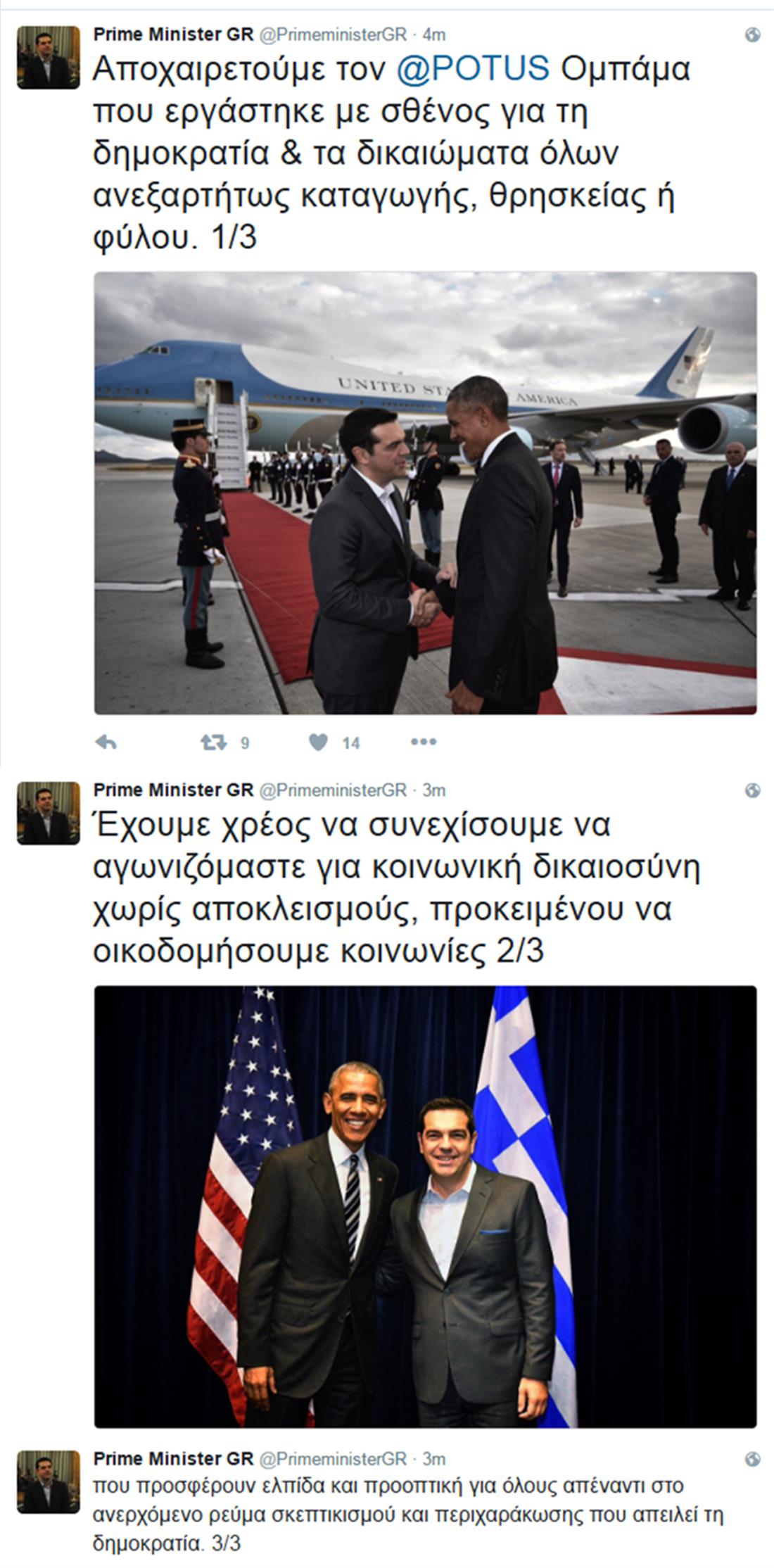This screenshot has width=774, height=1568.
Task: Like the first tweet via heart icon
Action: tap(318, 742)
